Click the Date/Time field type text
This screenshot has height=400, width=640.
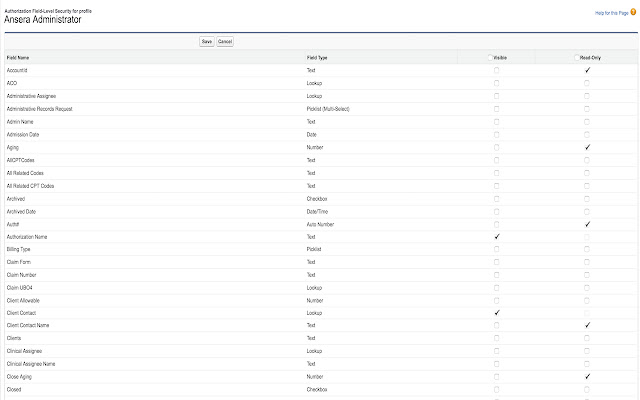(317, 212)
